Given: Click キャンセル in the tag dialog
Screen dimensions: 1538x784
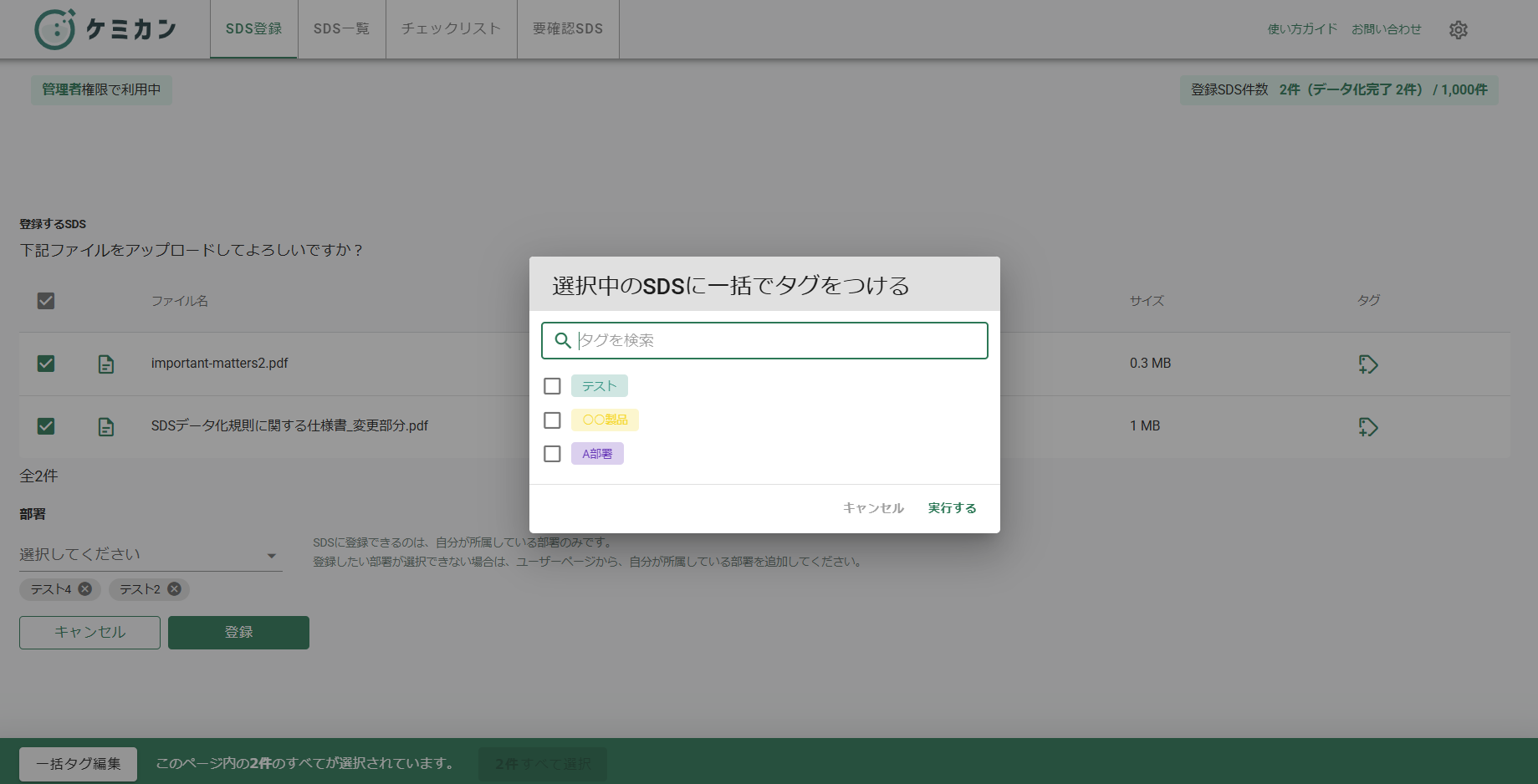Looking at the screenshot, I should pyautogui.click(x=873, y=508).
